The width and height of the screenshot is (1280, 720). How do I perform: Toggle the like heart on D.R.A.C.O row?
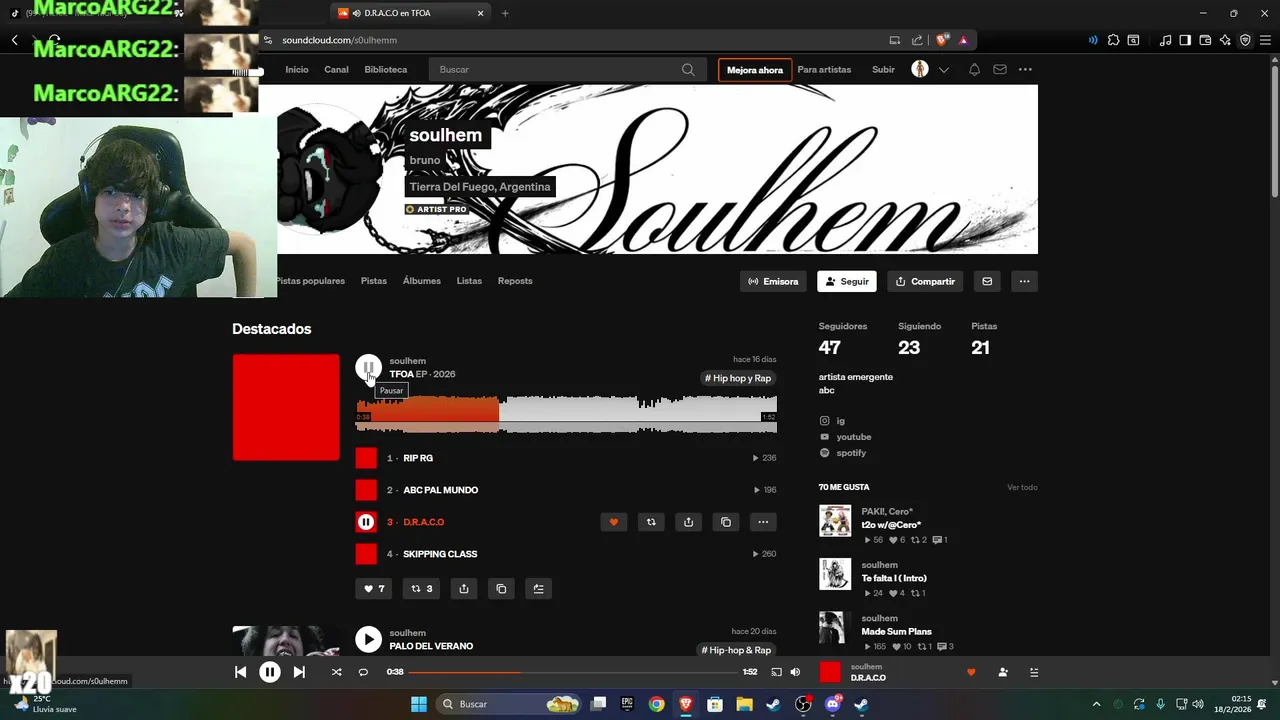point(614,522)
